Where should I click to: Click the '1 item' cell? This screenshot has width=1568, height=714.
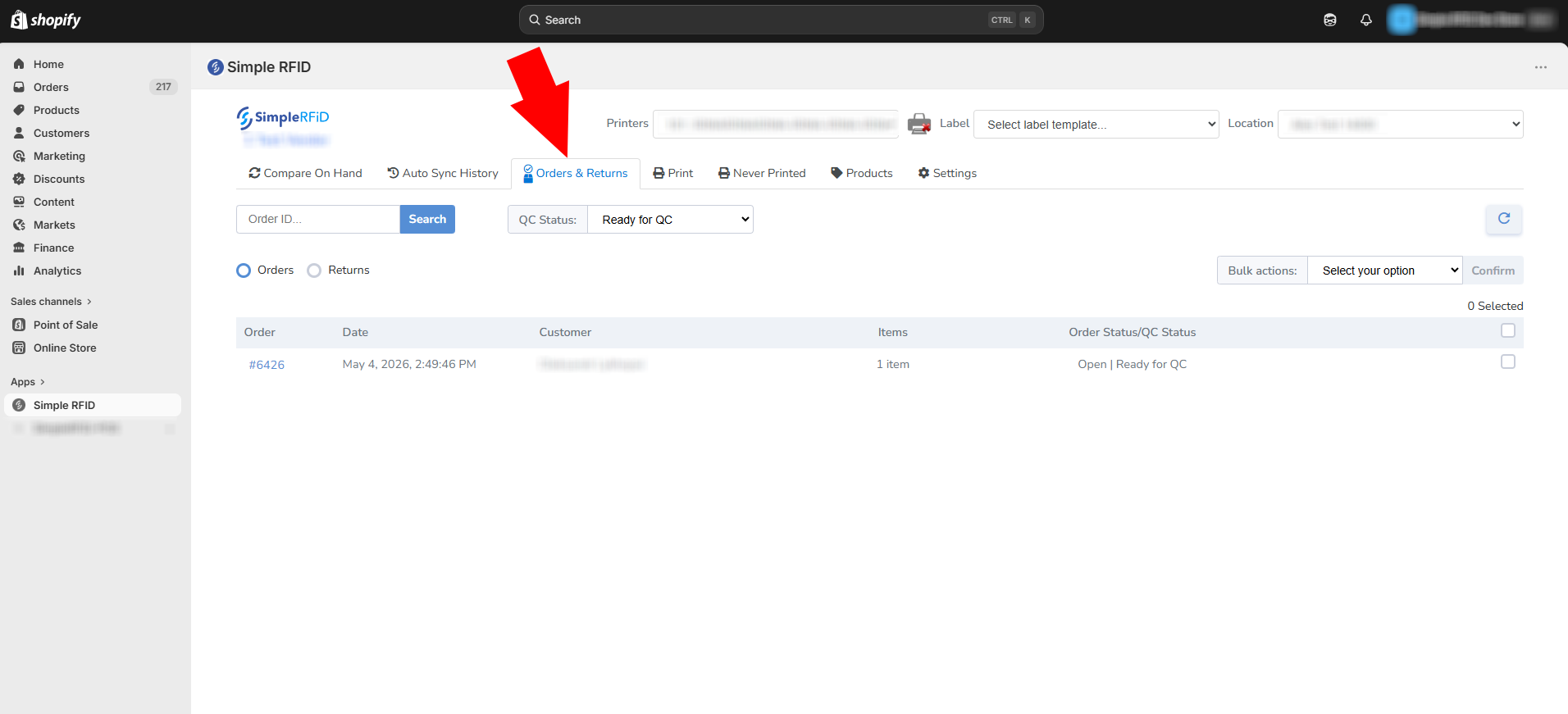893,364
